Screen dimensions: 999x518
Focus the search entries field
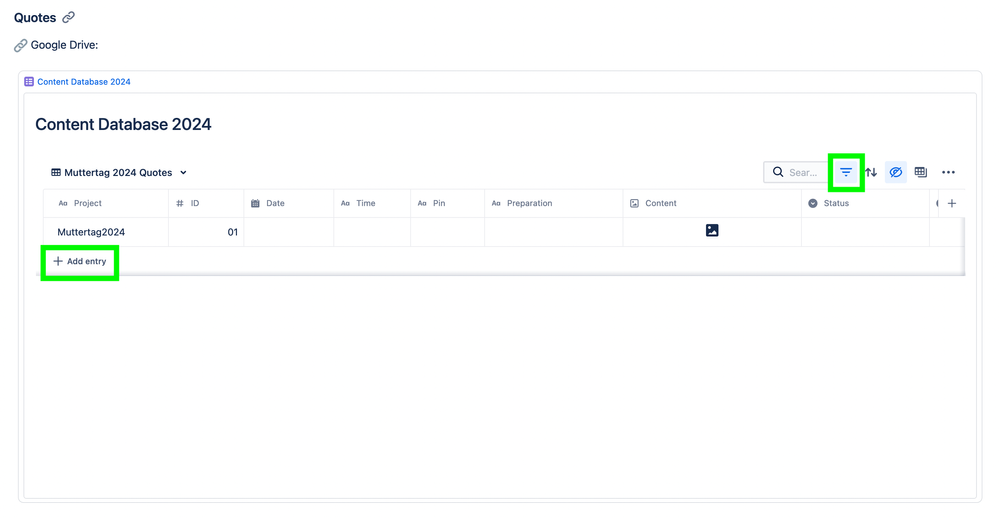tap(796, 172)
